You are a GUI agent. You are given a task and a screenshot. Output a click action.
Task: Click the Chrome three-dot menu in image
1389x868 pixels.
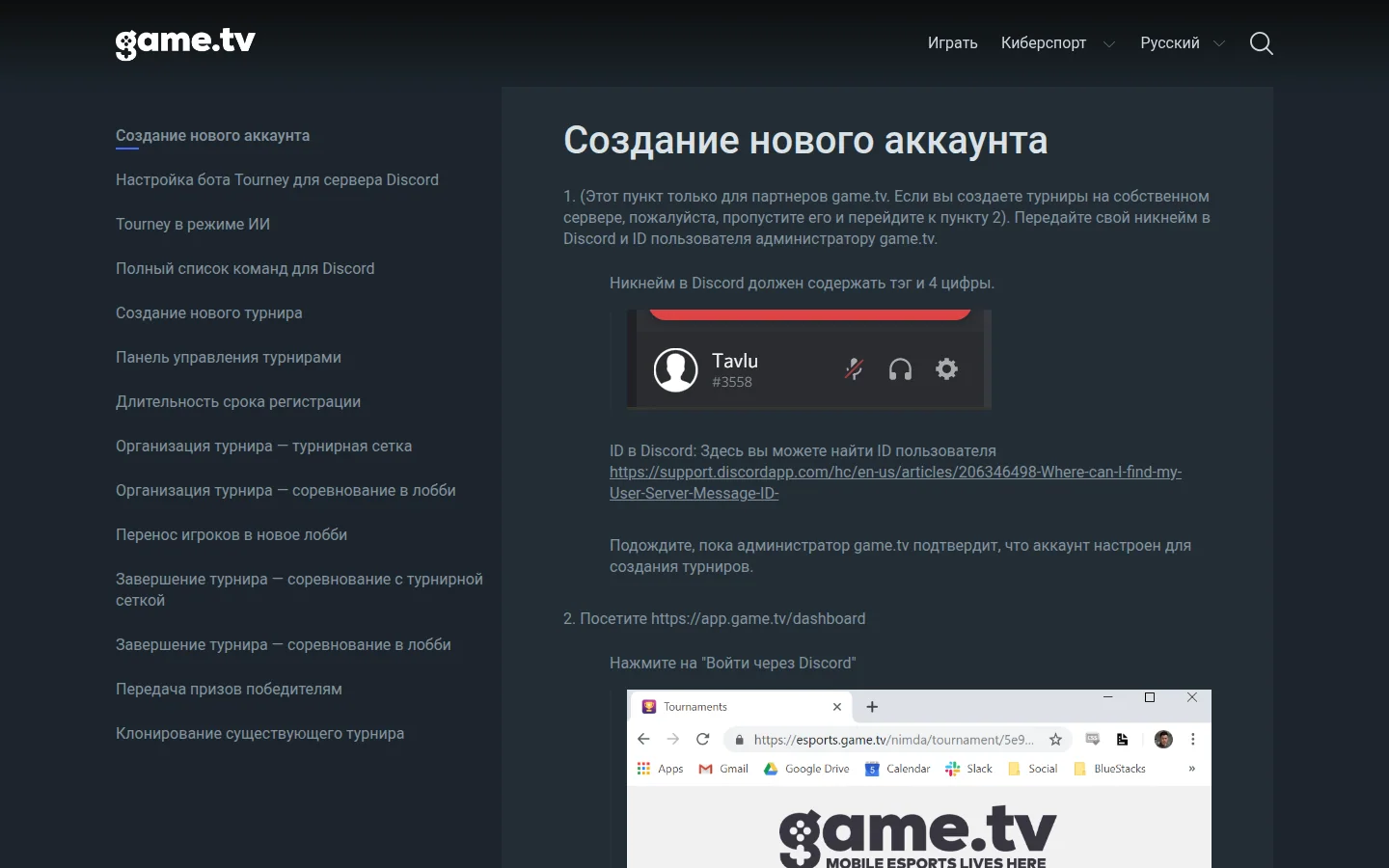(x=1193, y=740)
